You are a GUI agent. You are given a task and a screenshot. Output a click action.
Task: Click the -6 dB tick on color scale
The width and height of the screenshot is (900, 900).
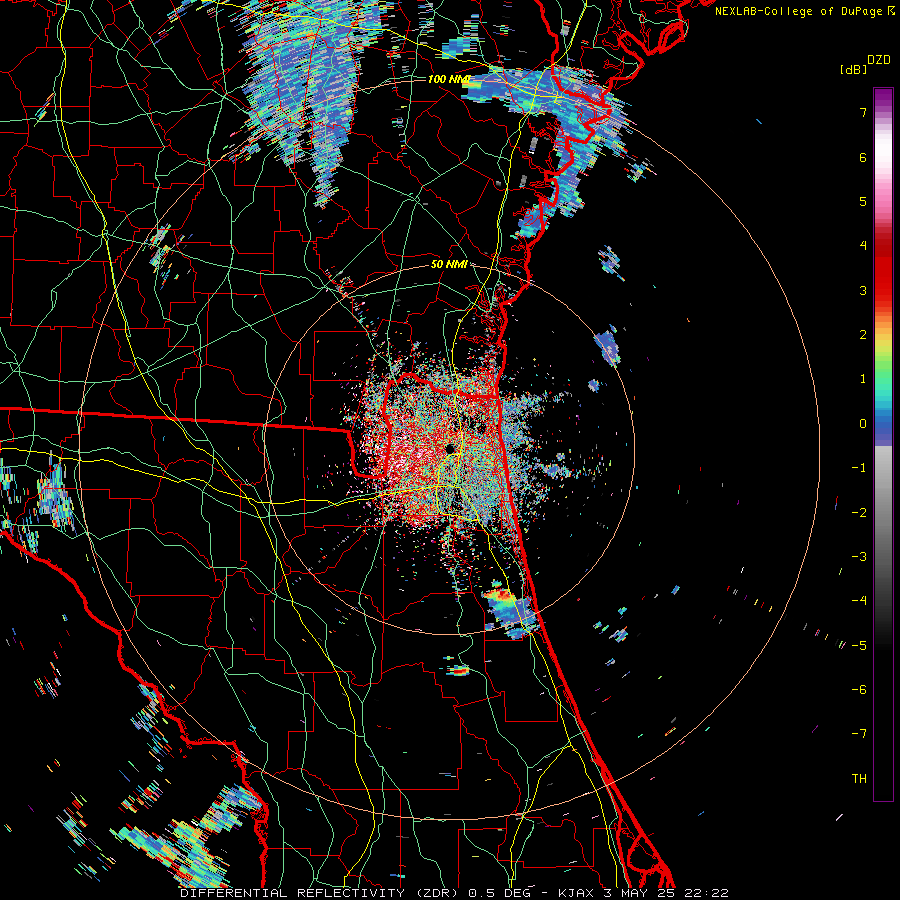click(859, 690)
